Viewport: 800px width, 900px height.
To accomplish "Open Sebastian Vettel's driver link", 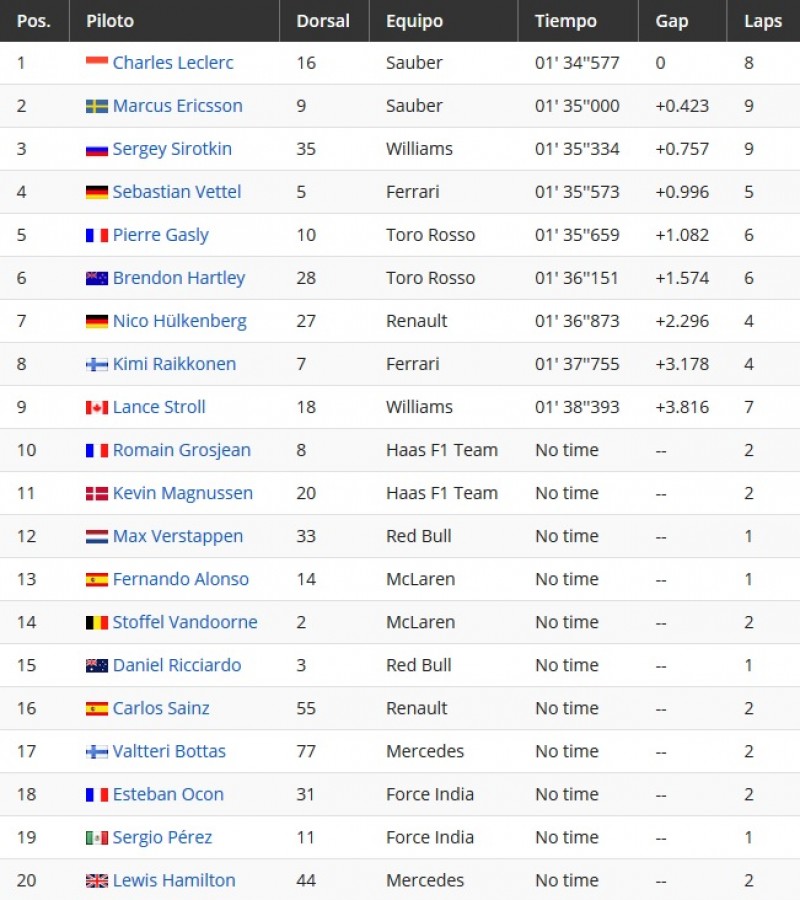I will point(177,192).
